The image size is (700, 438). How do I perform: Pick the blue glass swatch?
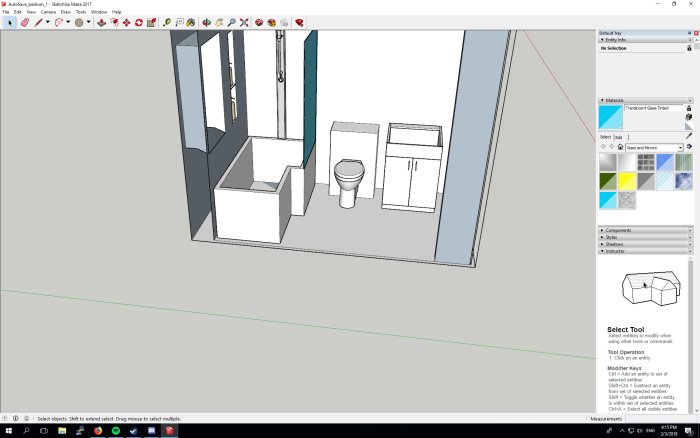pos(665,162)
